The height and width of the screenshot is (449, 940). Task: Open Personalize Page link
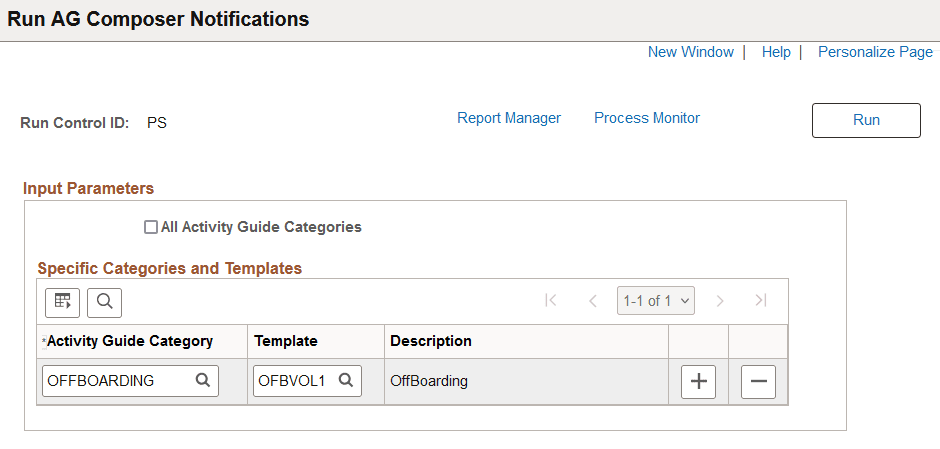point(875,52)
